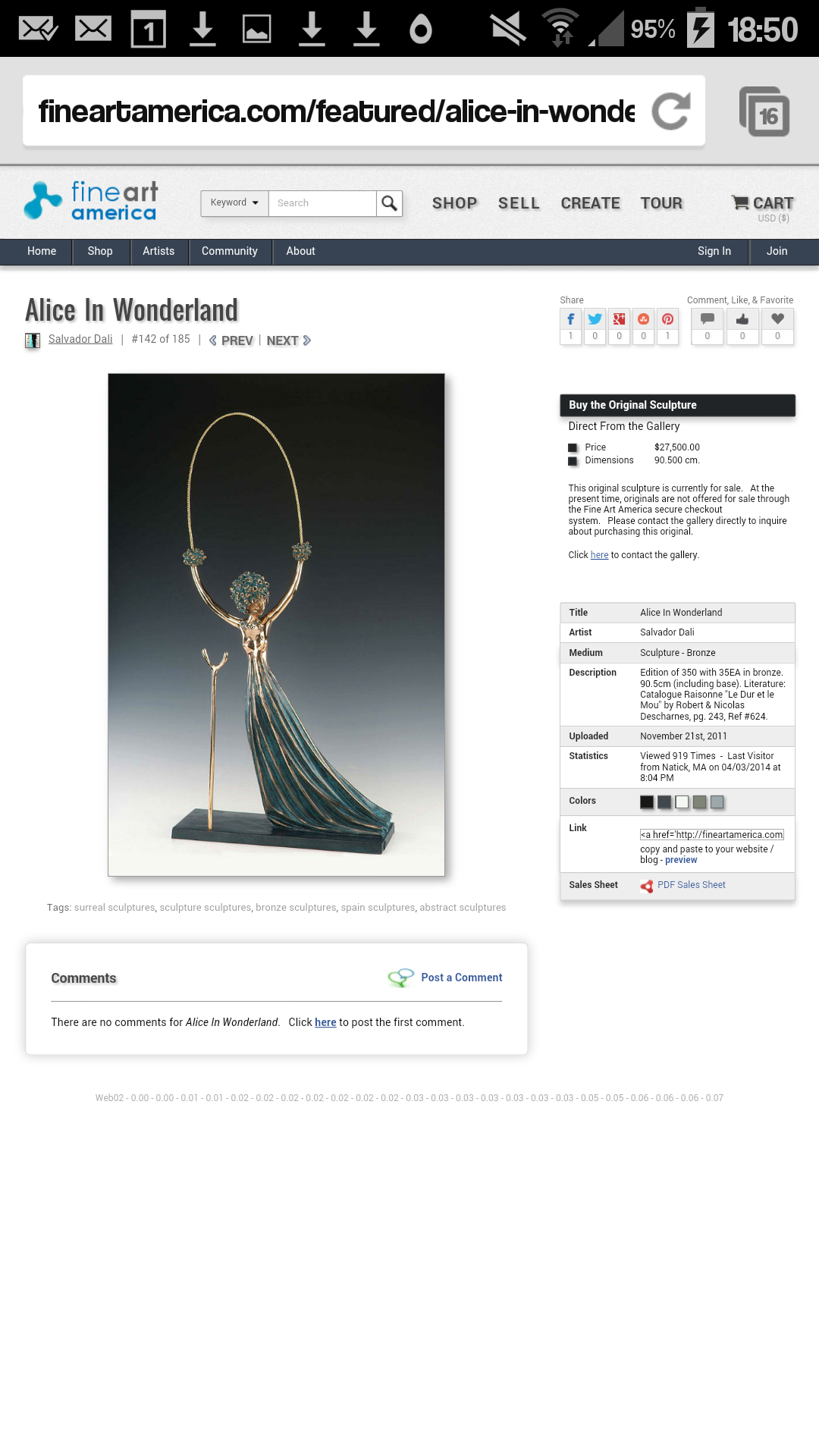Image resolution: width=819 pixels, height=1456 pixels.
Task: Like artwork with thumbs-up icon
Action: (742, 319)
